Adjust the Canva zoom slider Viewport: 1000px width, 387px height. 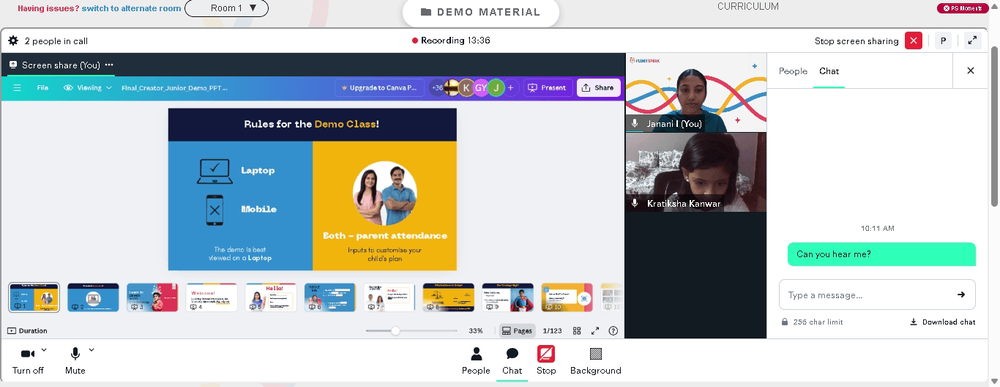point(395,331)
